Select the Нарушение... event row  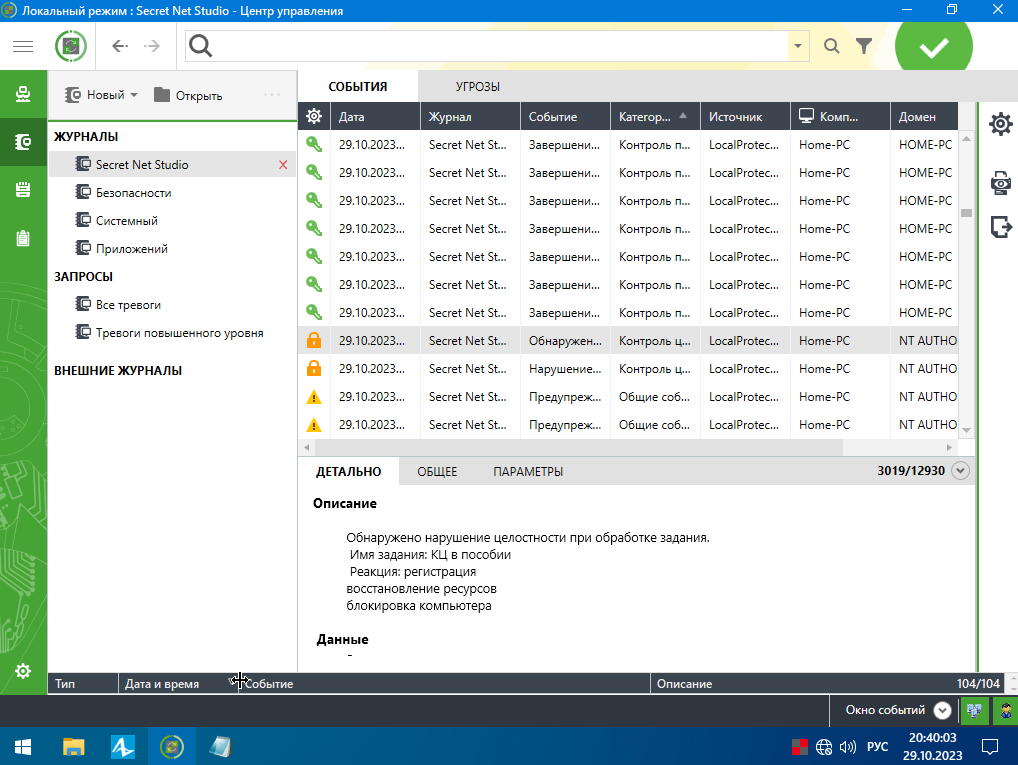pyautogui.click(x=628, y=368)
